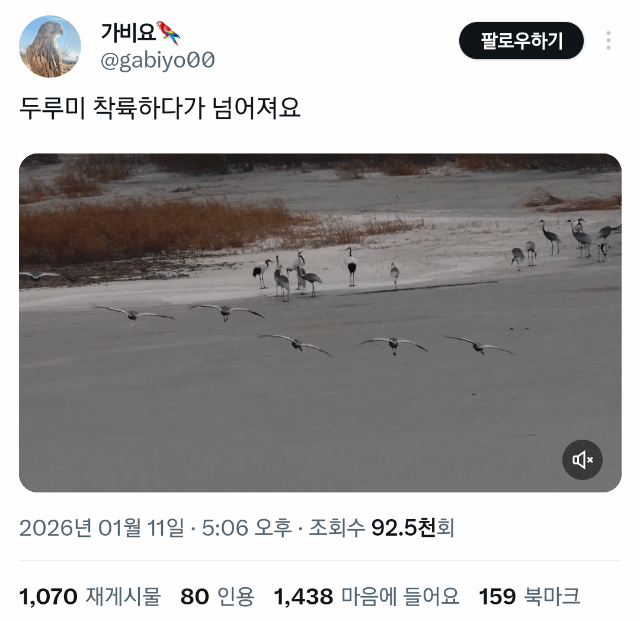This screenshot has width=640, height=621.
Task: Click the post text 두루미 착륙하다가 넘어져요
Action: pos(160,109)
